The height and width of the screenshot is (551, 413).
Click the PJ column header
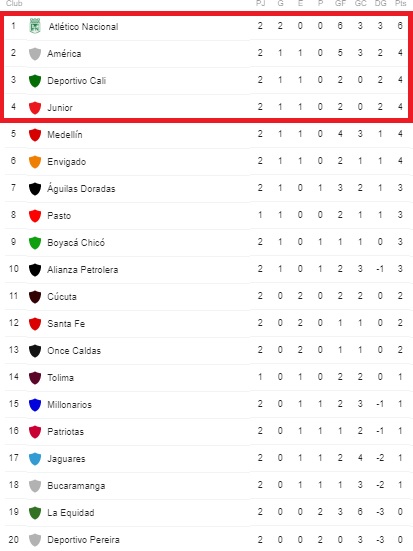click(x=260, y=3)
